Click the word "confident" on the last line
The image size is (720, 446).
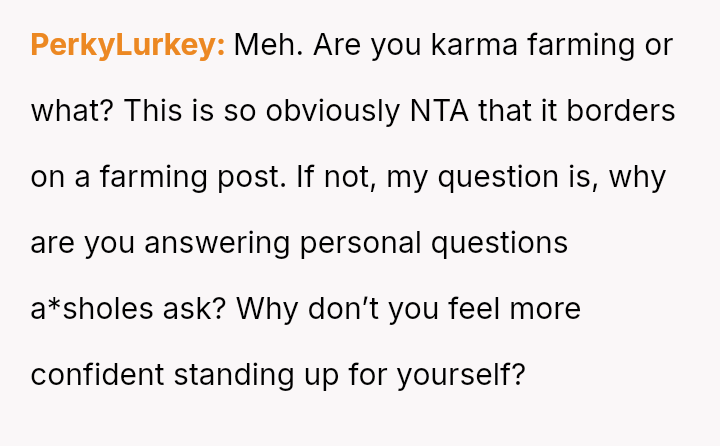pos(97,375)
